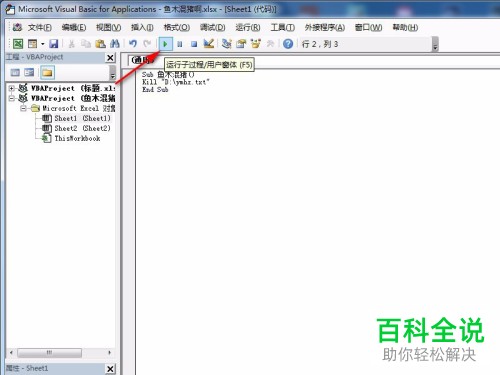
Task: Close the 工程 - VBAProject panel
Action: [110, 58]
